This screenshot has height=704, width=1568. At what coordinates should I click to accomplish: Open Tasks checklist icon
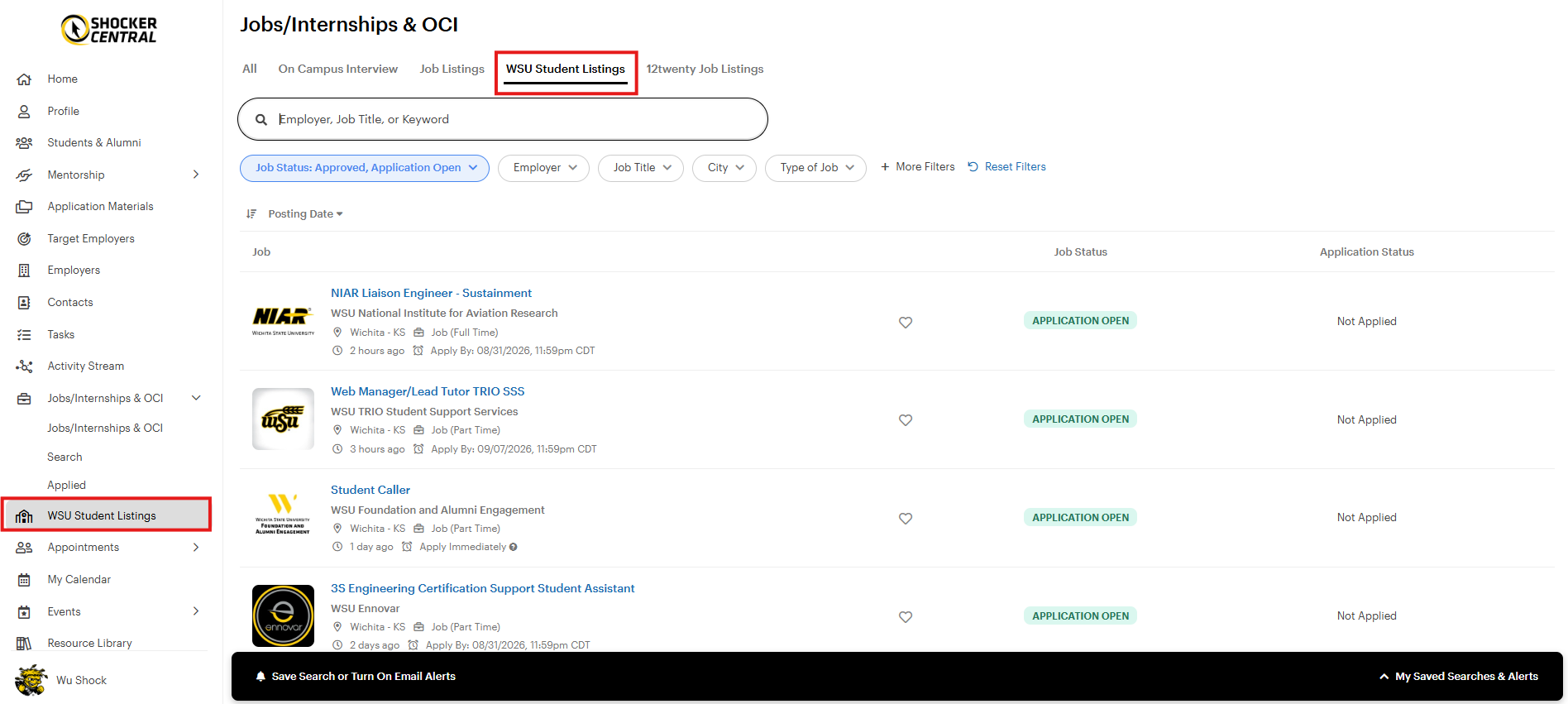[24, 335]
